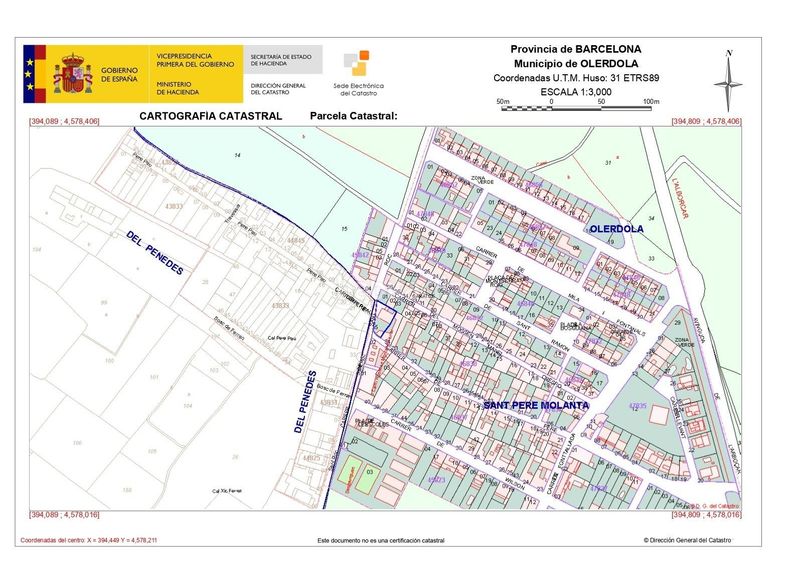This screenshot has width=800, height=581.
Task: Click the Spanish coat of arms emblem
Action: click(73, 74)
